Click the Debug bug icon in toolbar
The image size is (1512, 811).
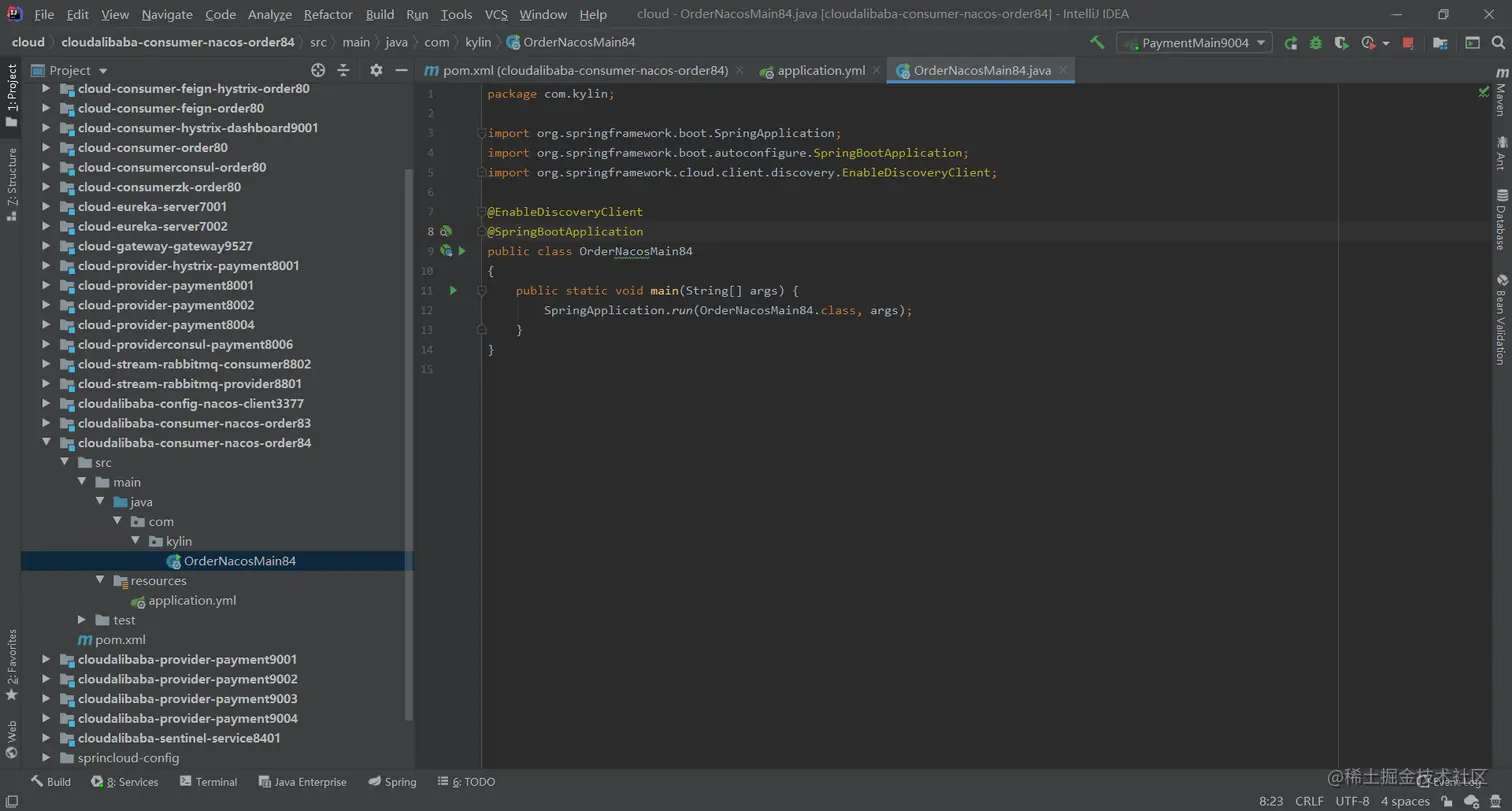tap(1316, 43)
